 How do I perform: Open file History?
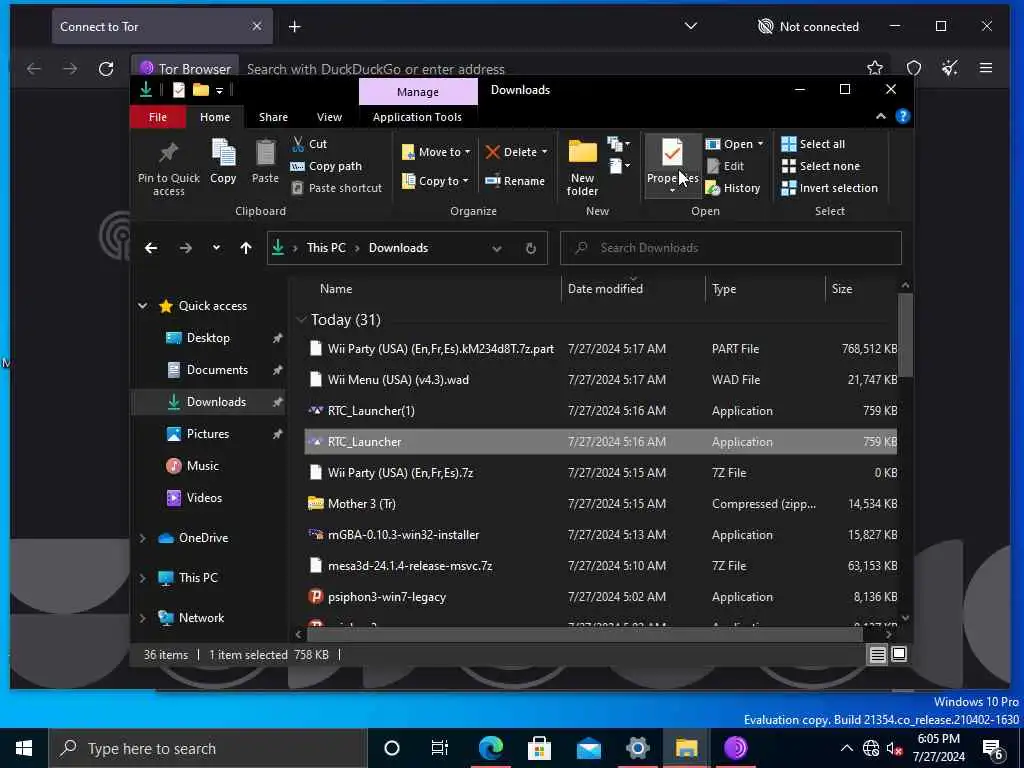(x=733, y=188)
